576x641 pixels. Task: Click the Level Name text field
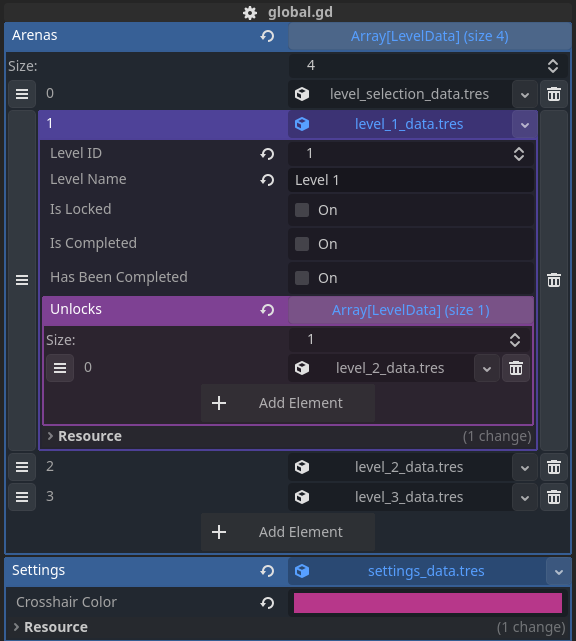411,180
